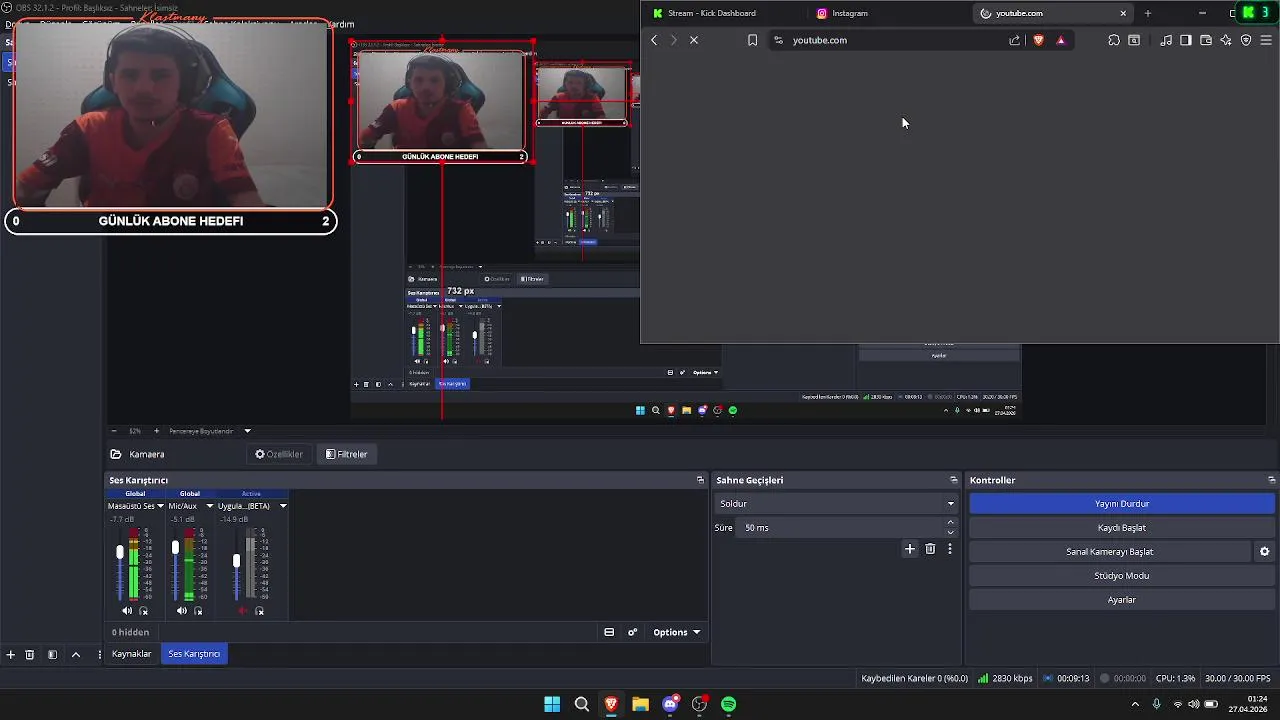The image size is (1280, 720).
Task: Click the Uygula...(BETA) volume fader
Action: tap(236, 562)
